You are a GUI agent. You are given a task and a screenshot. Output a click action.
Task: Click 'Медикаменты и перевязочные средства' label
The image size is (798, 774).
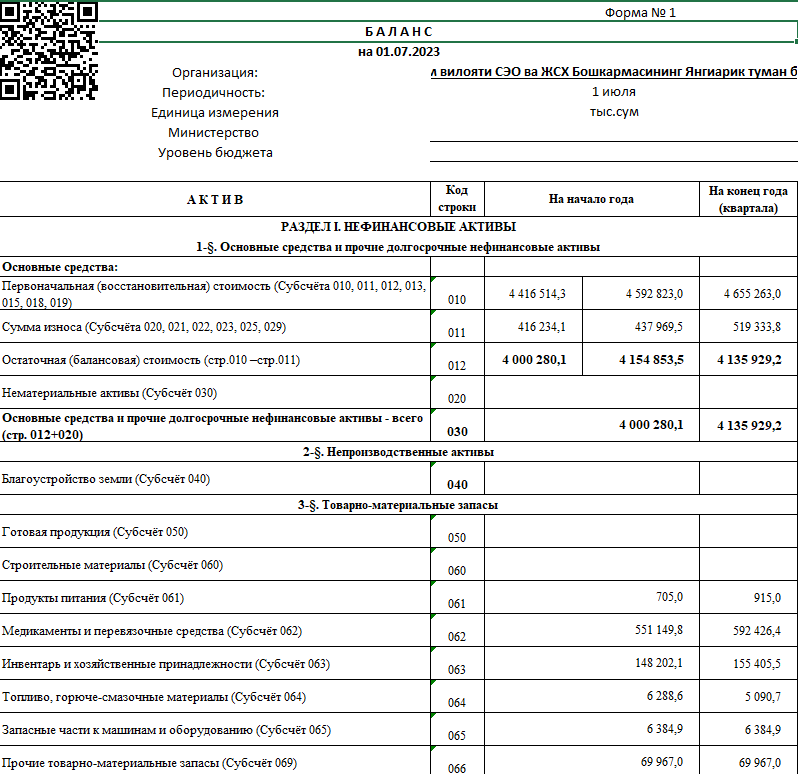pos(152,631)
